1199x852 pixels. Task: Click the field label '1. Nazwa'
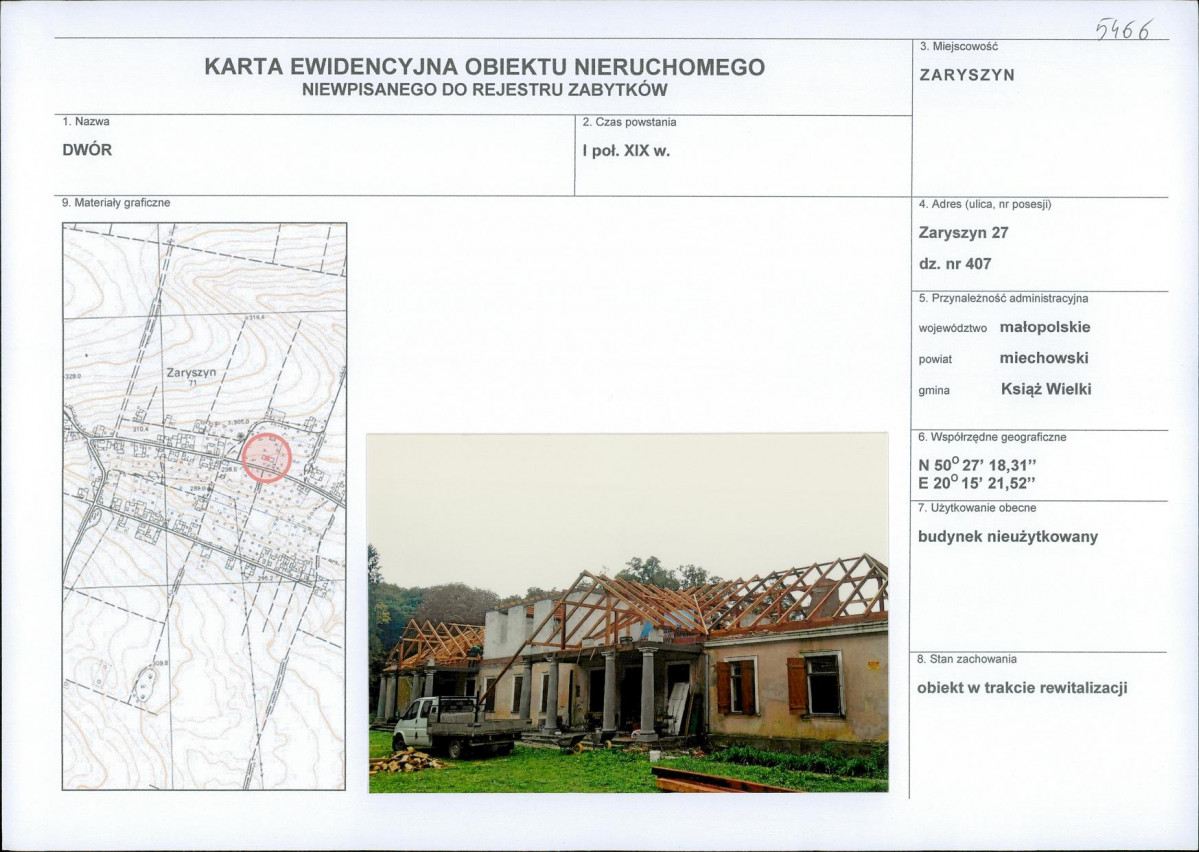click(86, 122)
